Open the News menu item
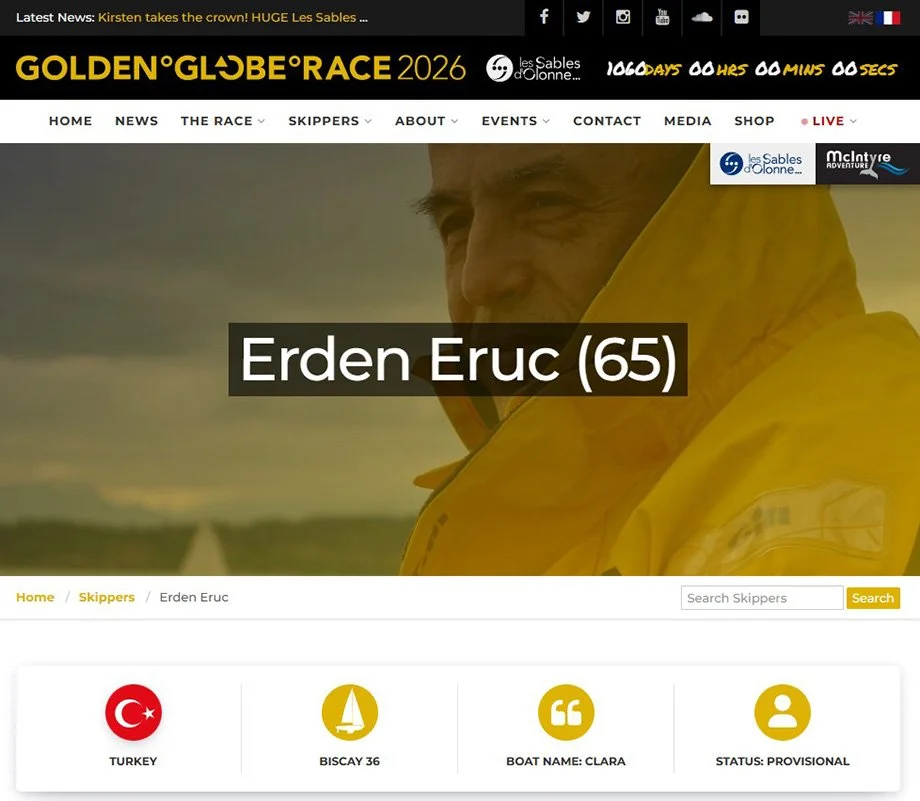This screenshot has width=920, height=801. coord(137,121)
